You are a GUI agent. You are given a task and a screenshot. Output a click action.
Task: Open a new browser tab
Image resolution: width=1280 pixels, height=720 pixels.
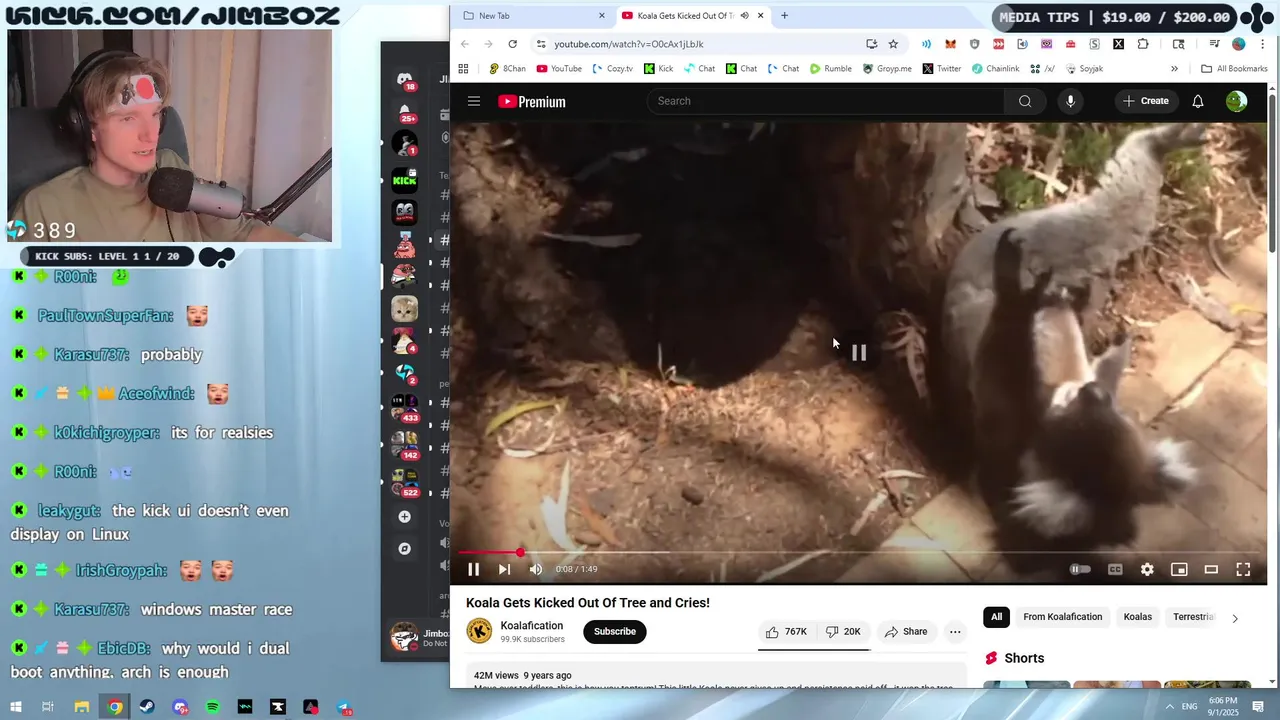[x=784, y=16]
